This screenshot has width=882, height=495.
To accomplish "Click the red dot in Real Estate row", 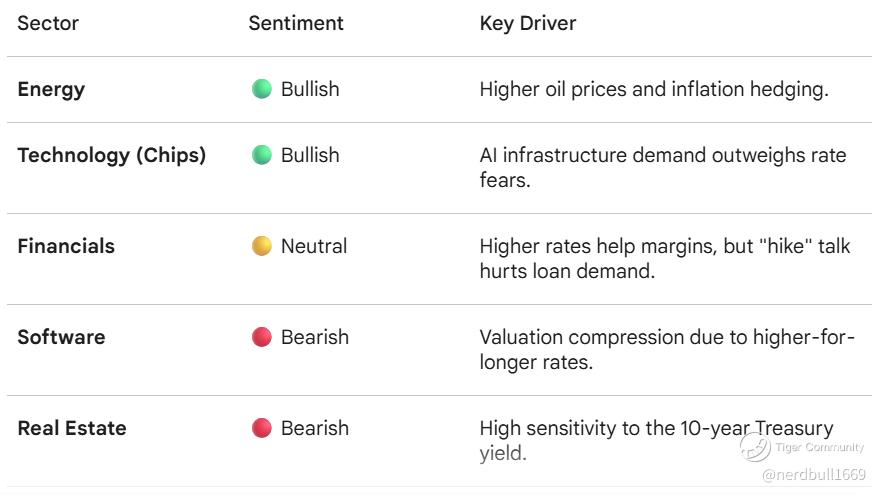I will 262,428.
